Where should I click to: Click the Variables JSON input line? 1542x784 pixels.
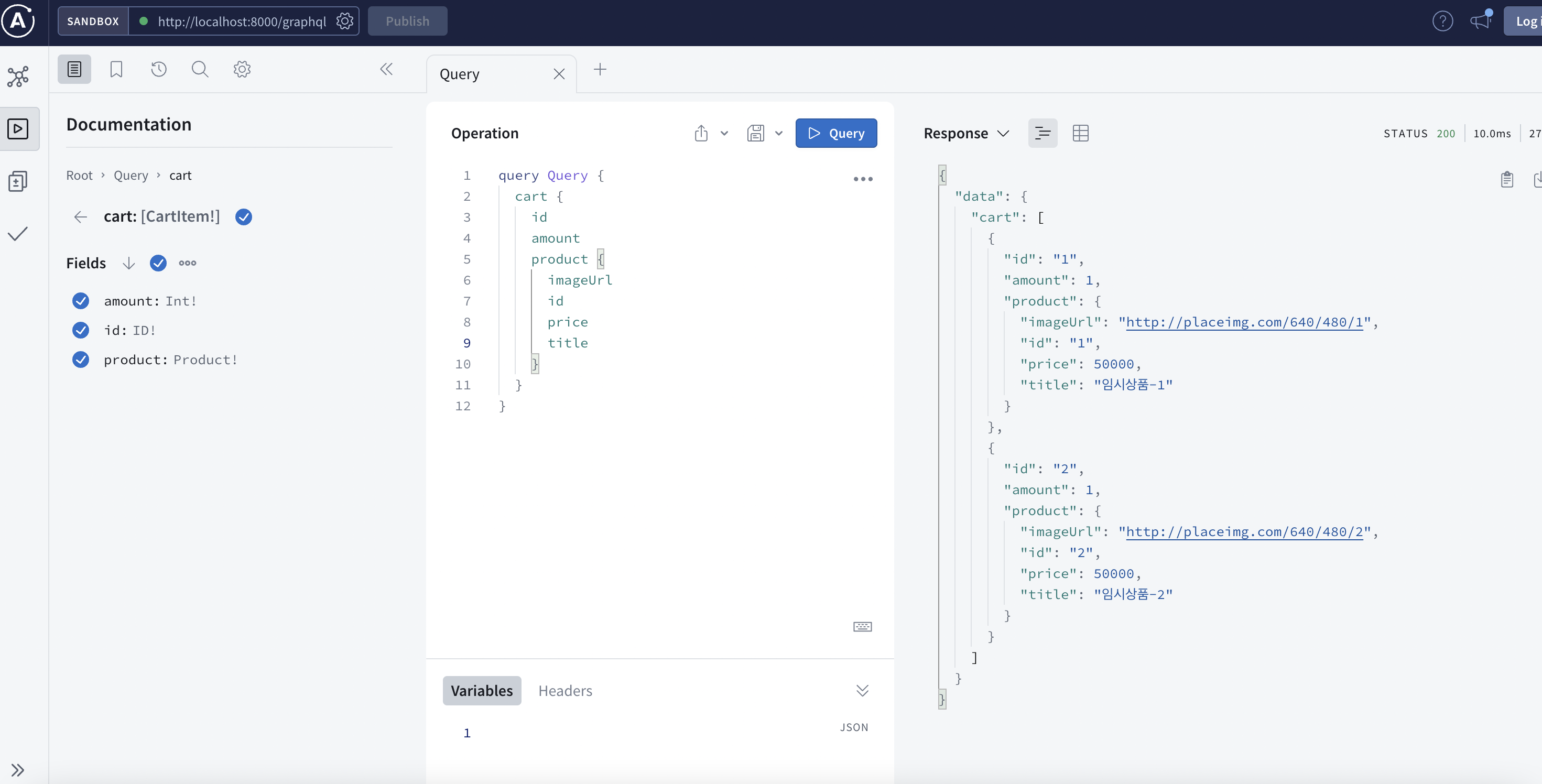point(646,733)
